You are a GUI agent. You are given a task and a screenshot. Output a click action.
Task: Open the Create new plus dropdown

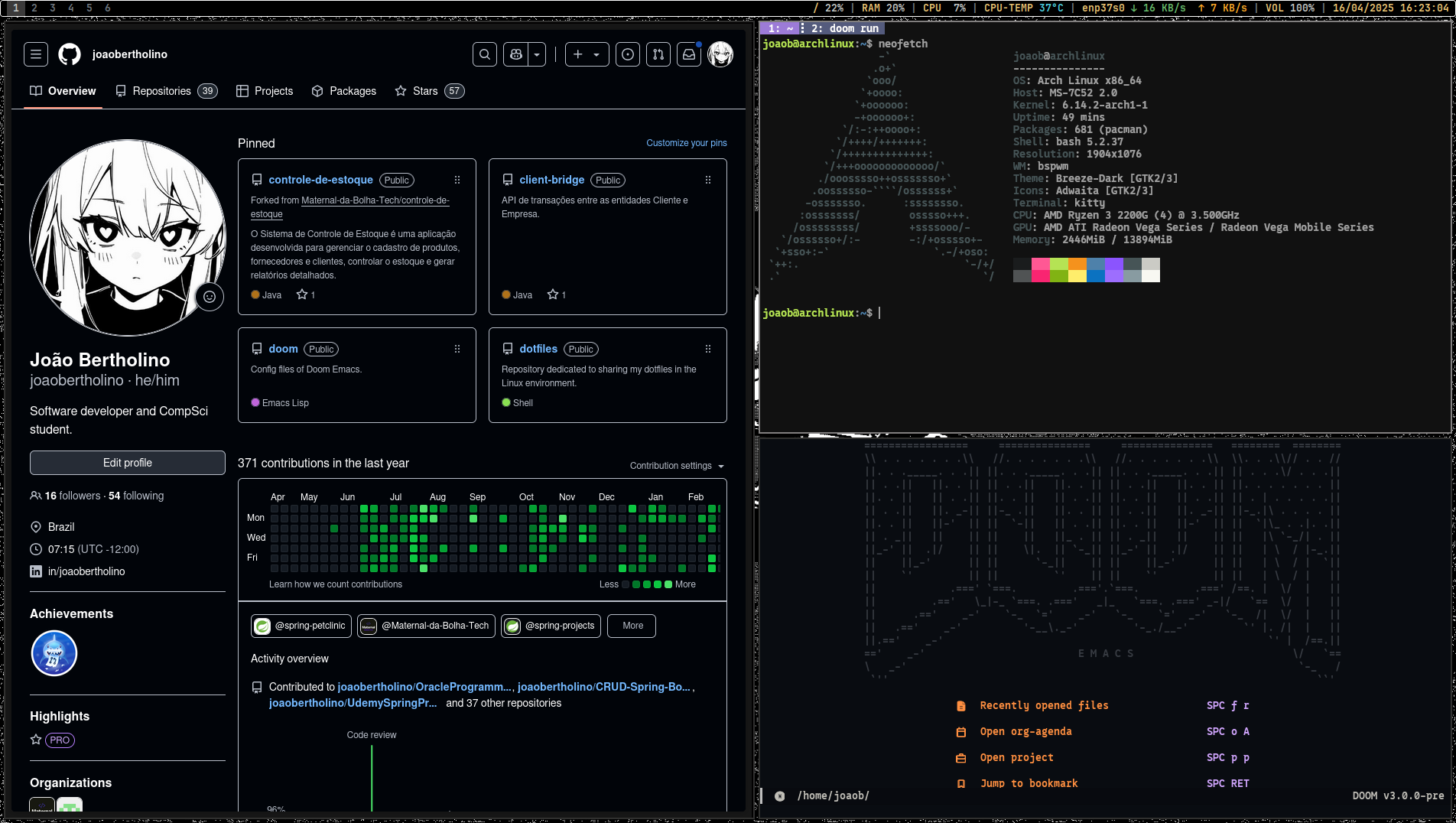point(587,54)
